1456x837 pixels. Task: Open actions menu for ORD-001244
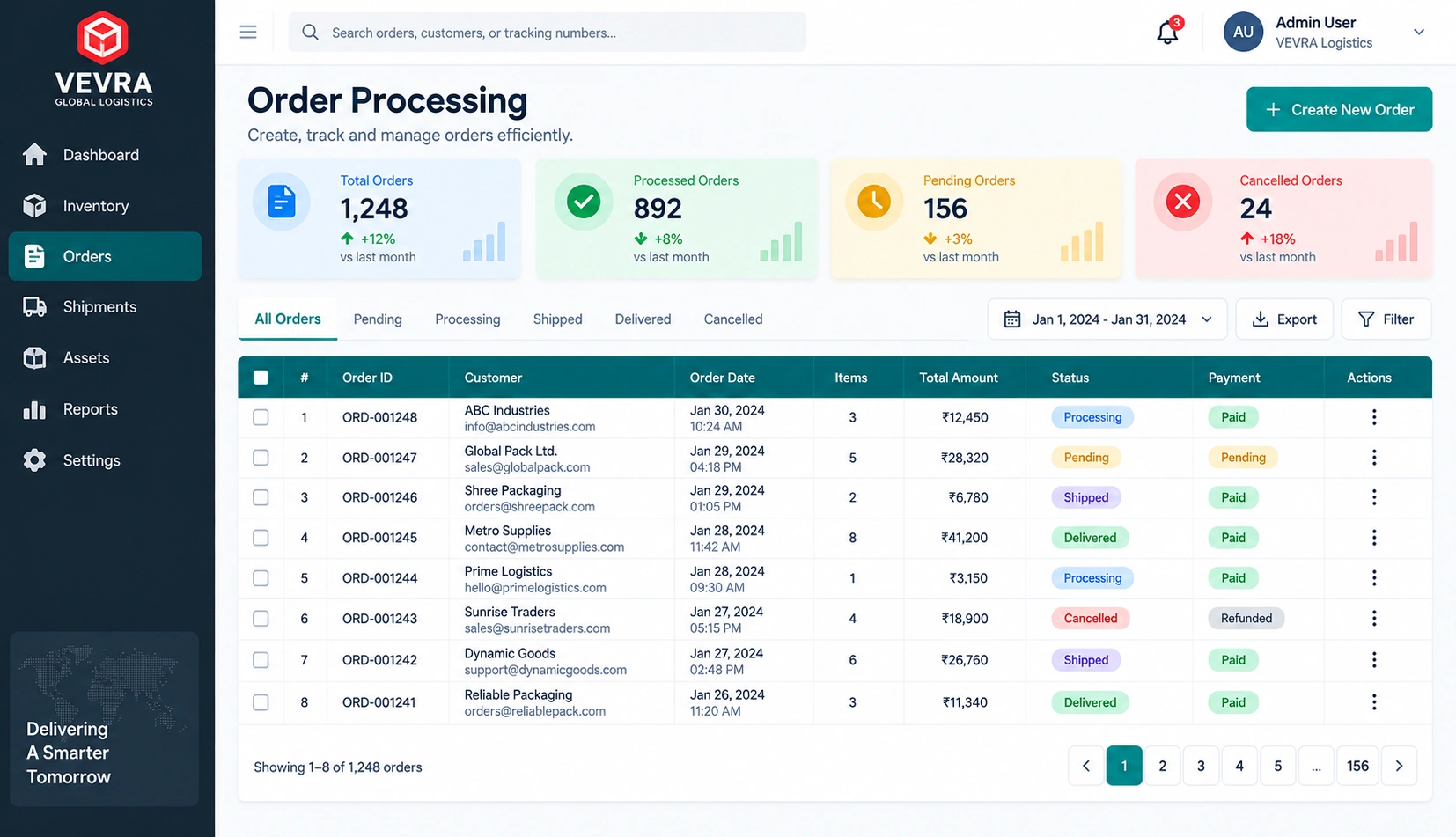point(1373,578)
